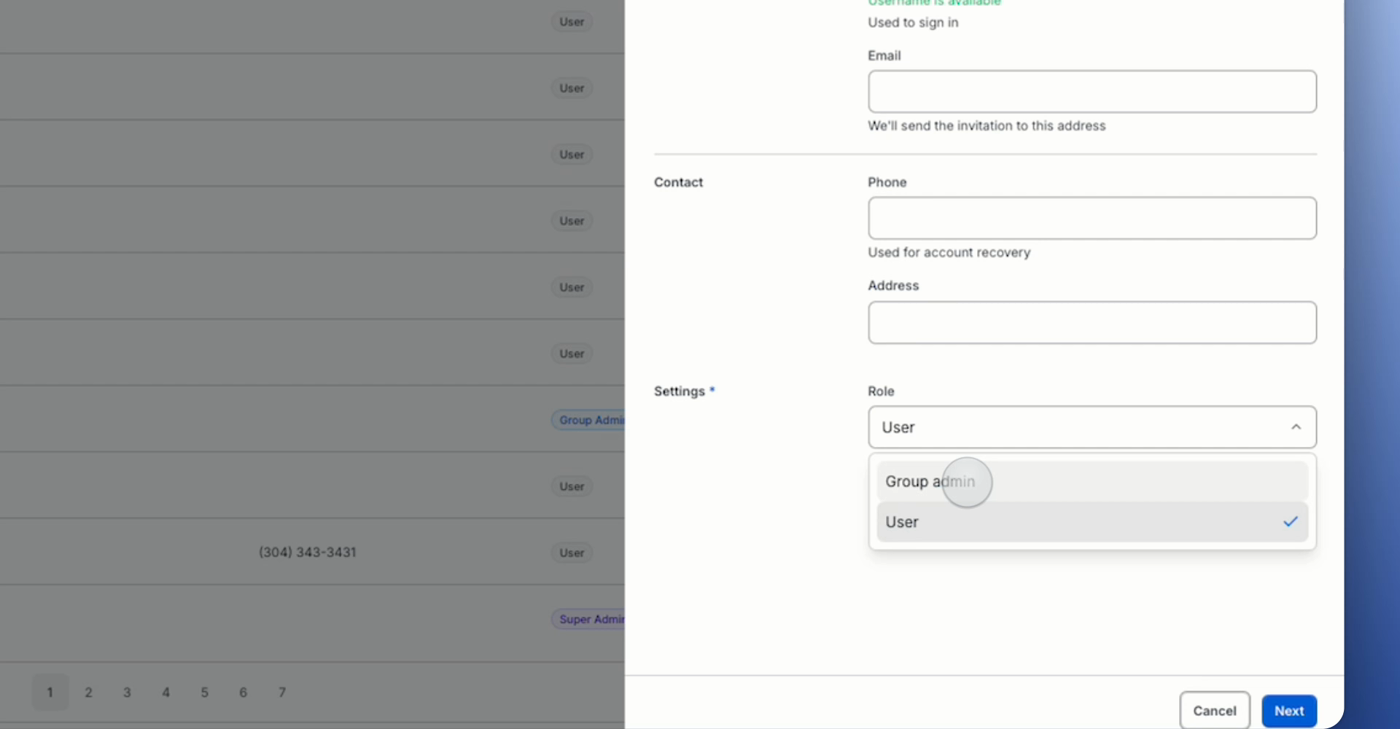Click the Role dropdown chevron arrow

(x=1296, y=427)
